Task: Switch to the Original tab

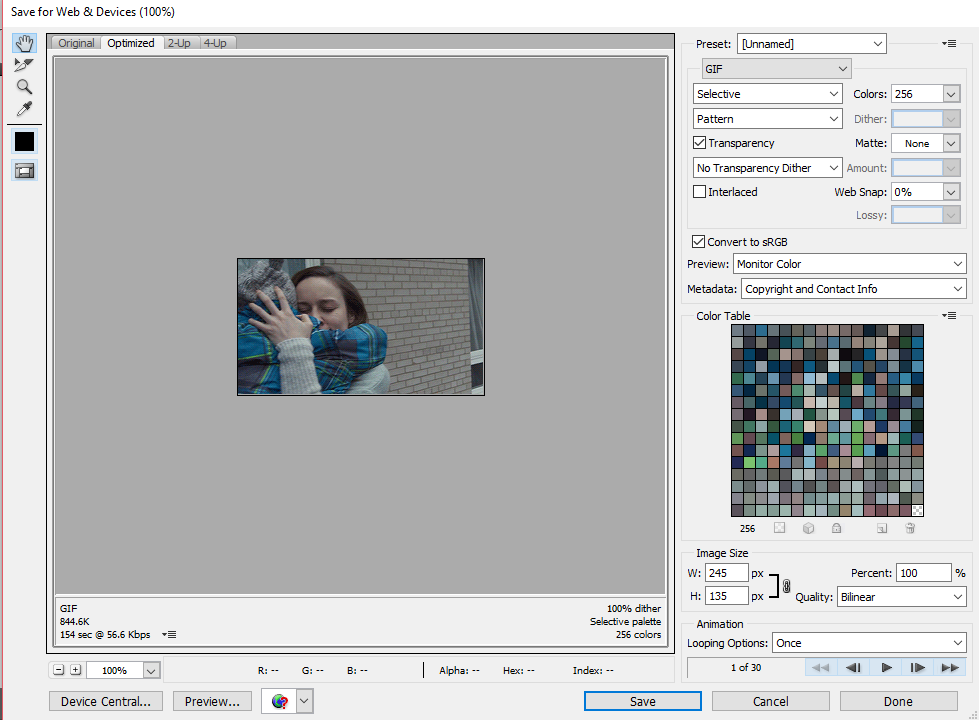Action: pos(76,43)
